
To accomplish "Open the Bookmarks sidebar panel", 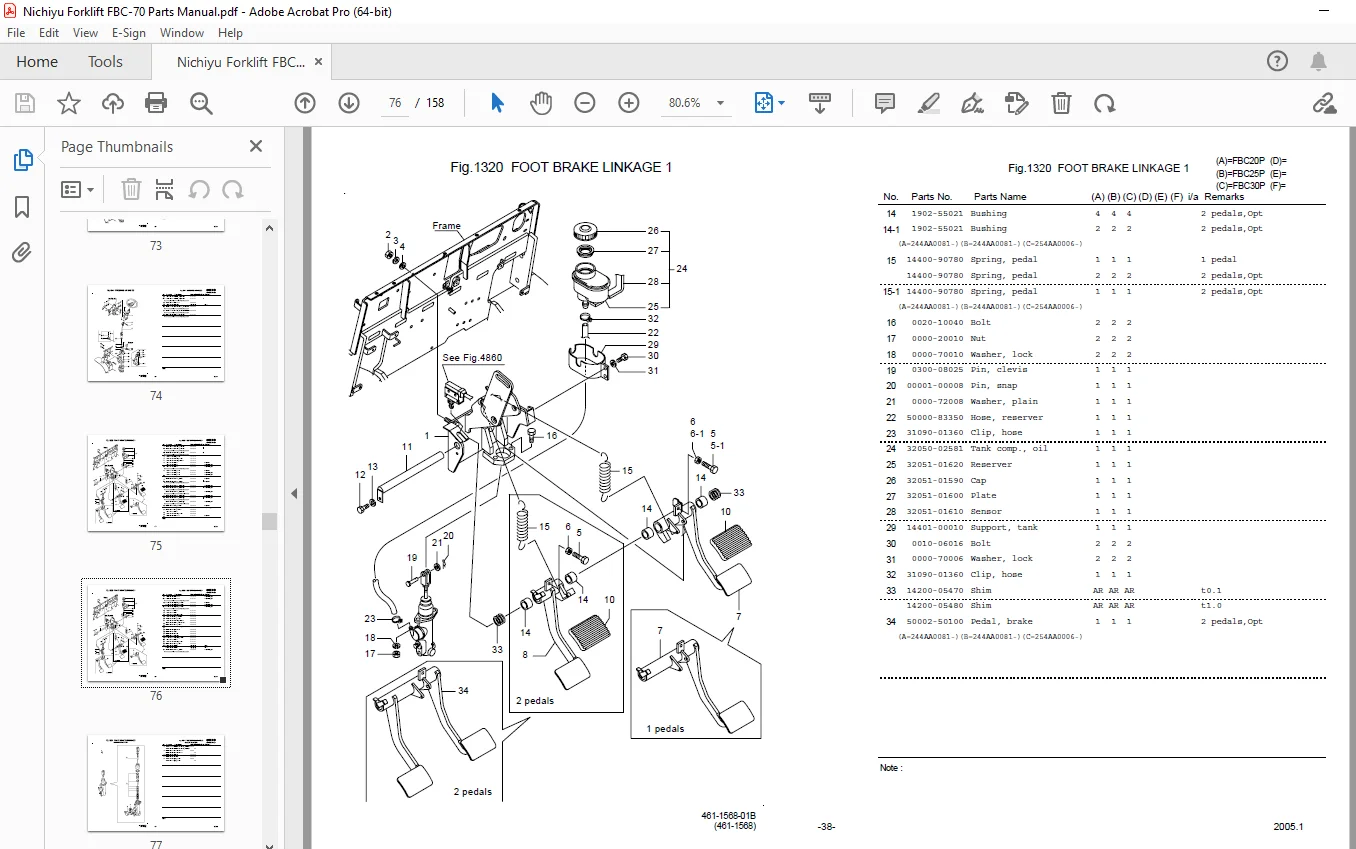I will pyautogui.click(x=22, y=207).
